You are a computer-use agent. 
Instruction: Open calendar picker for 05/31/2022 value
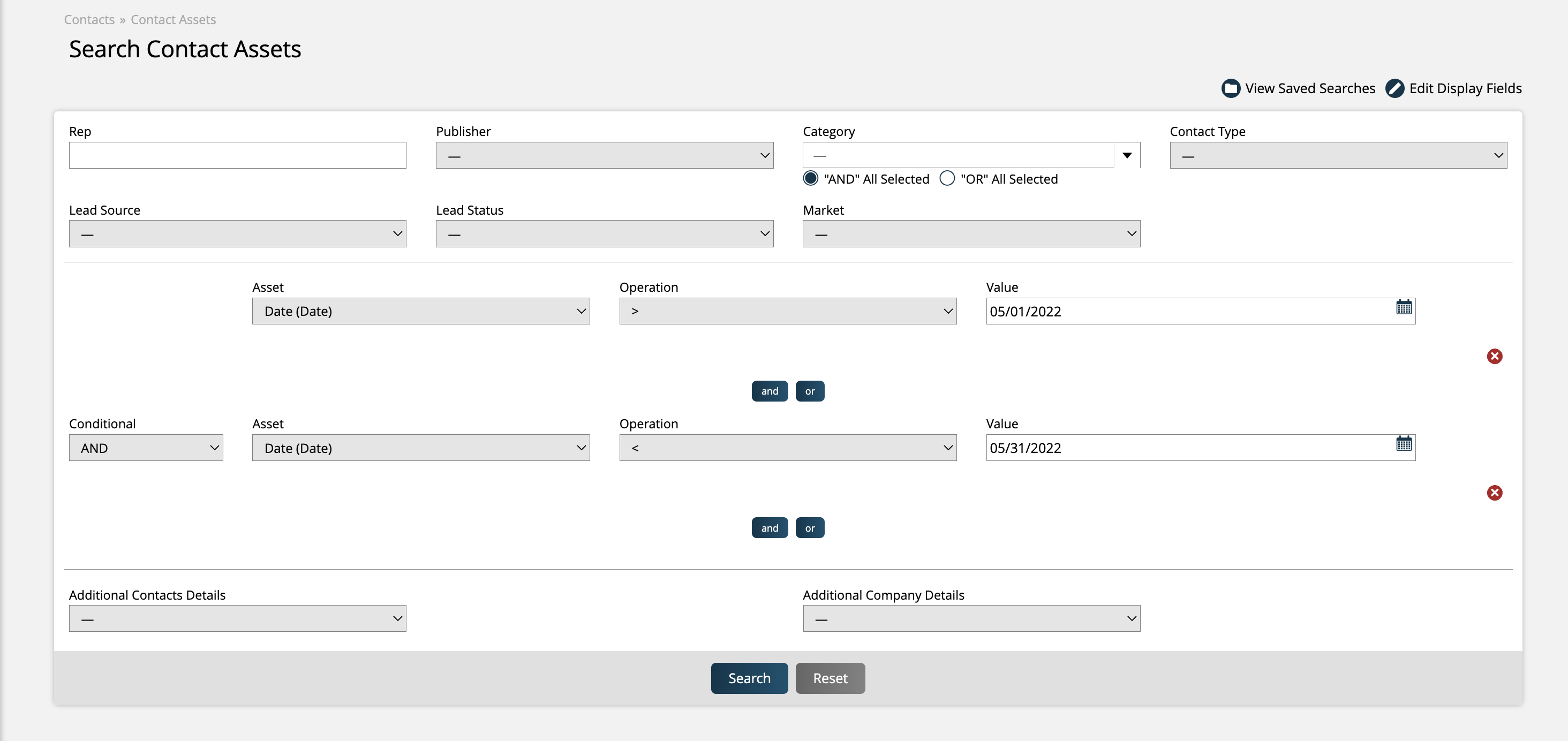[1404, 444]
